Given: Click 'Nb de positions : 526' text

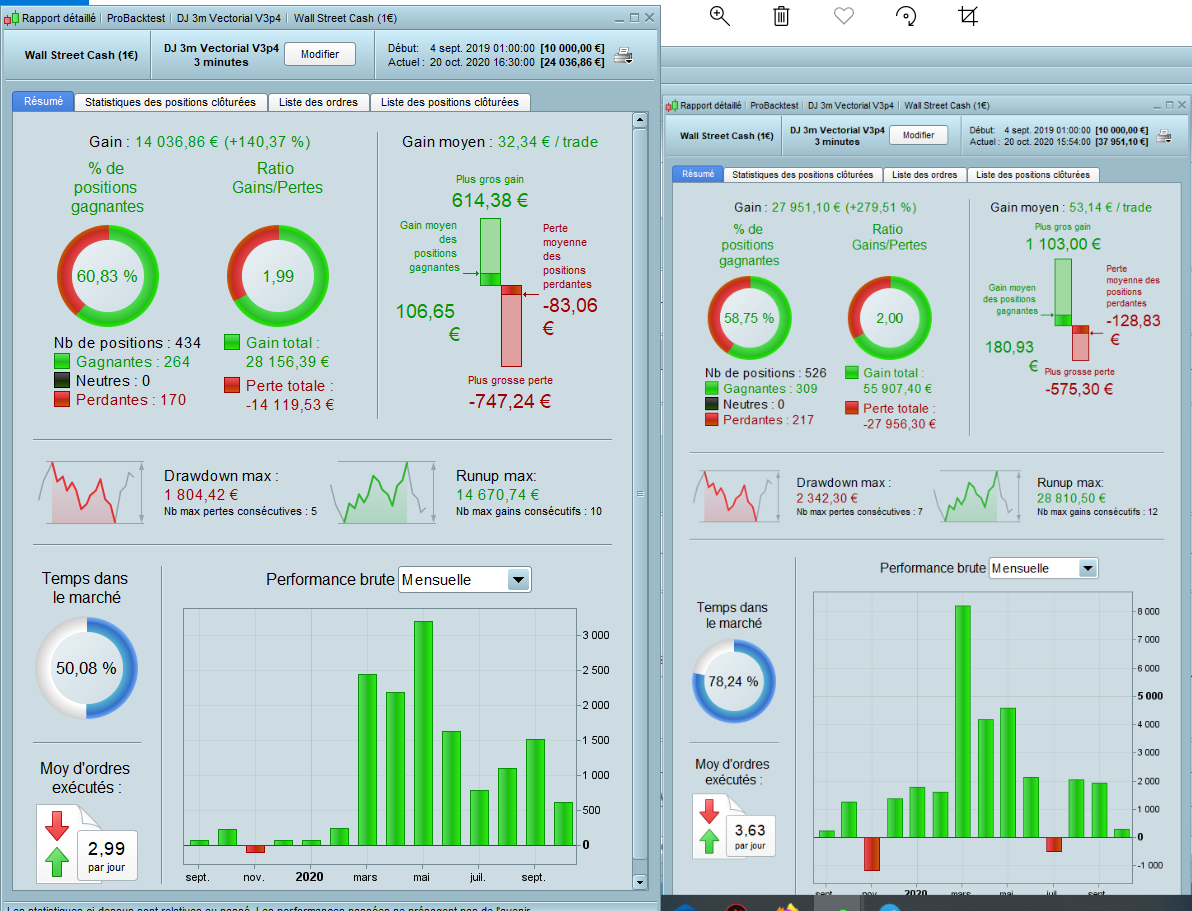Looking at the screenshot, I should tap(766, 373).
